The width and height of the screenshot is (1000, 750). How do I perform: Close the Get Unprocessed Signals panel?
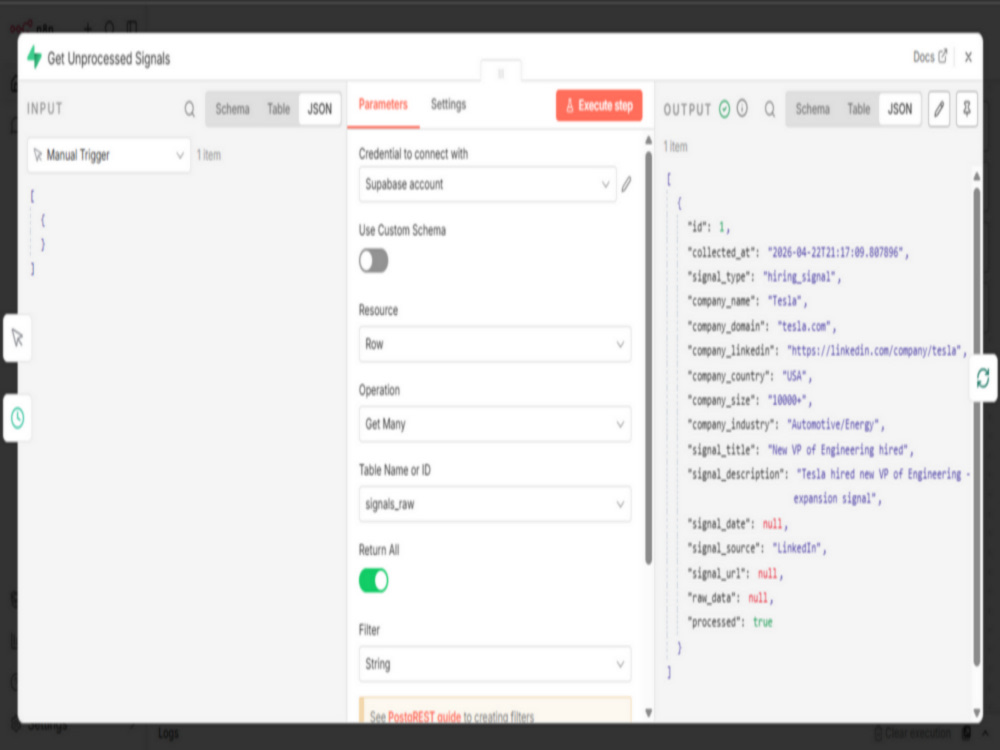pos(968,57)
